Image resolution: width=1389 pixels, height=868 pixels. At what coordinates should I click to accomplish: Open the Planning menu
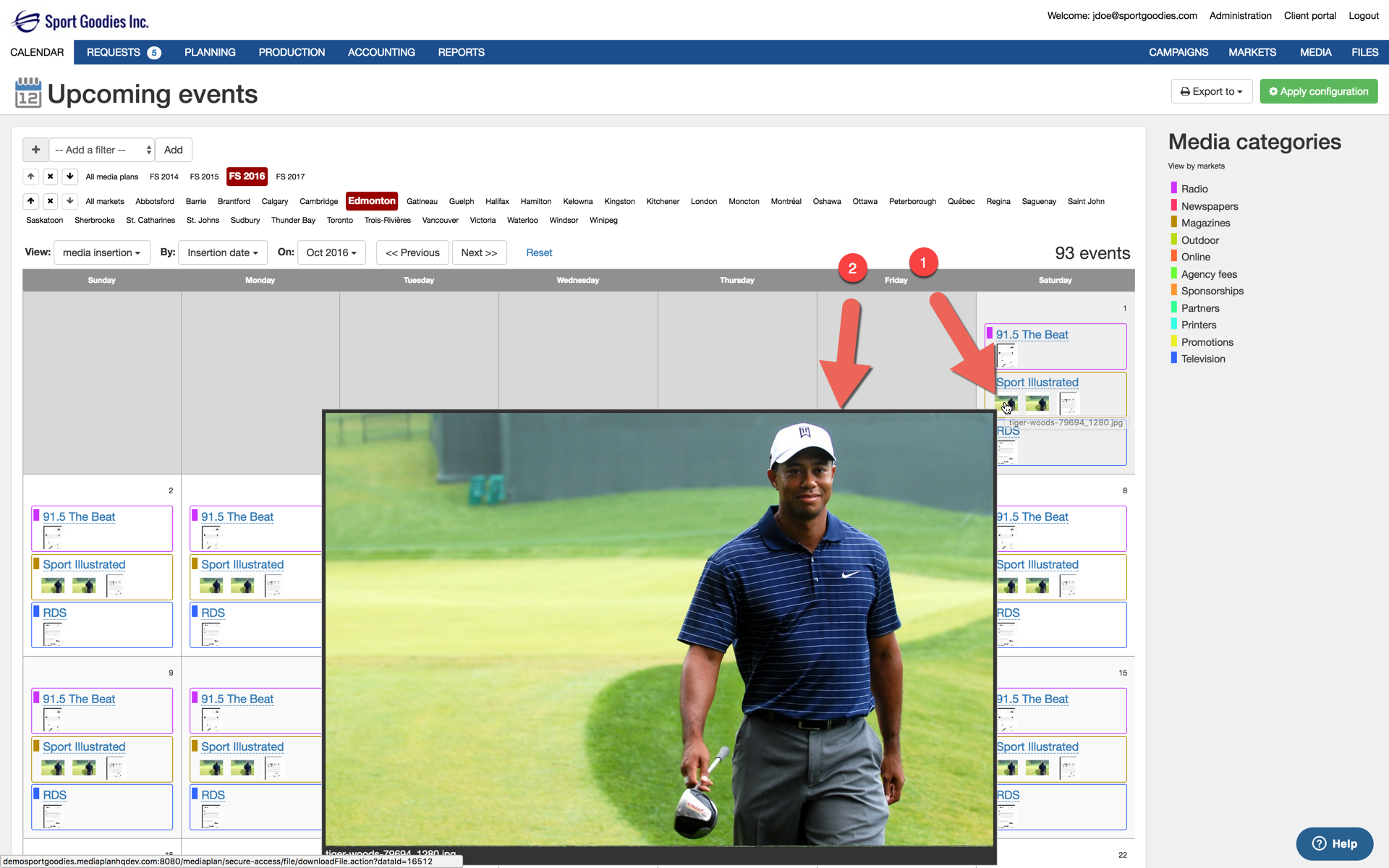coord(210,52)
